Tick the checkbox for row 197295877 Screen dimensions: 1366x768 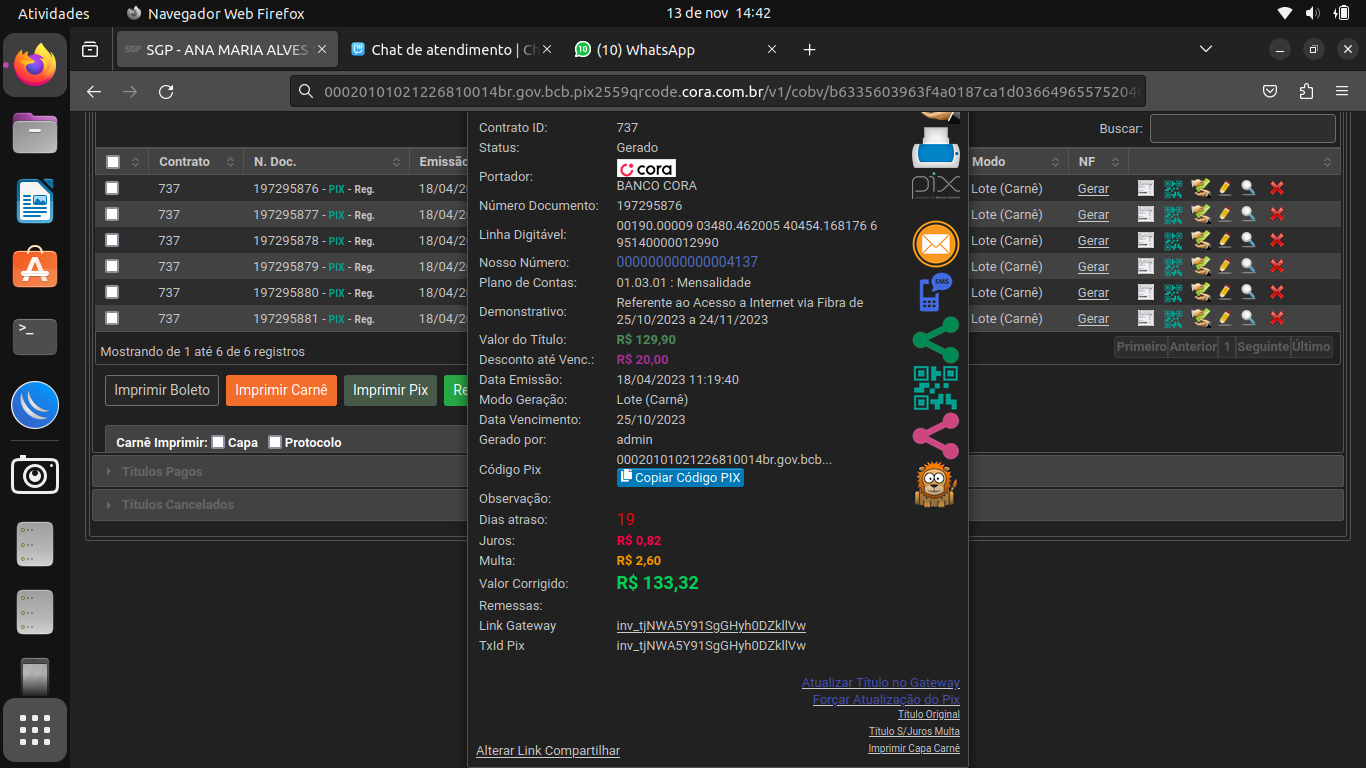point(112,214)
